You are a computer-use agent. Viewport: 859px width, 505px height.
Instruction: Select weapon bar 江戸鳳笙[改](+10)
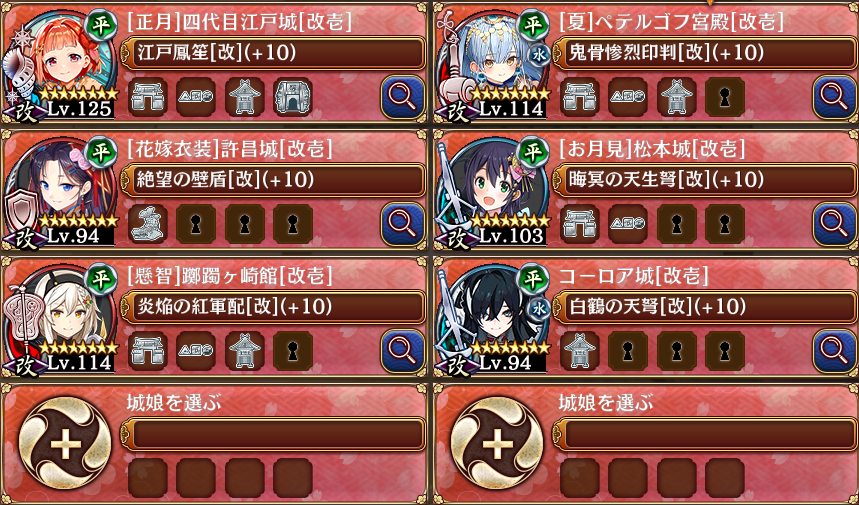click(x=273, y=53)
